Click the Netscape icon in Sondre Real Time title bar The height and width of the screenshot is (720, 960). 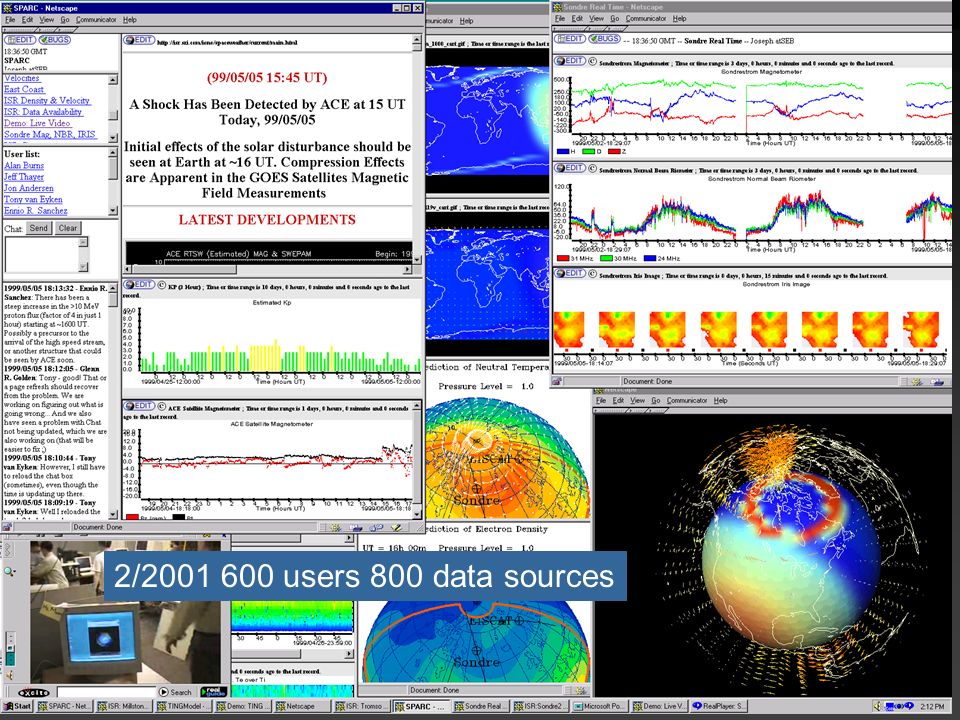[557, 7]
